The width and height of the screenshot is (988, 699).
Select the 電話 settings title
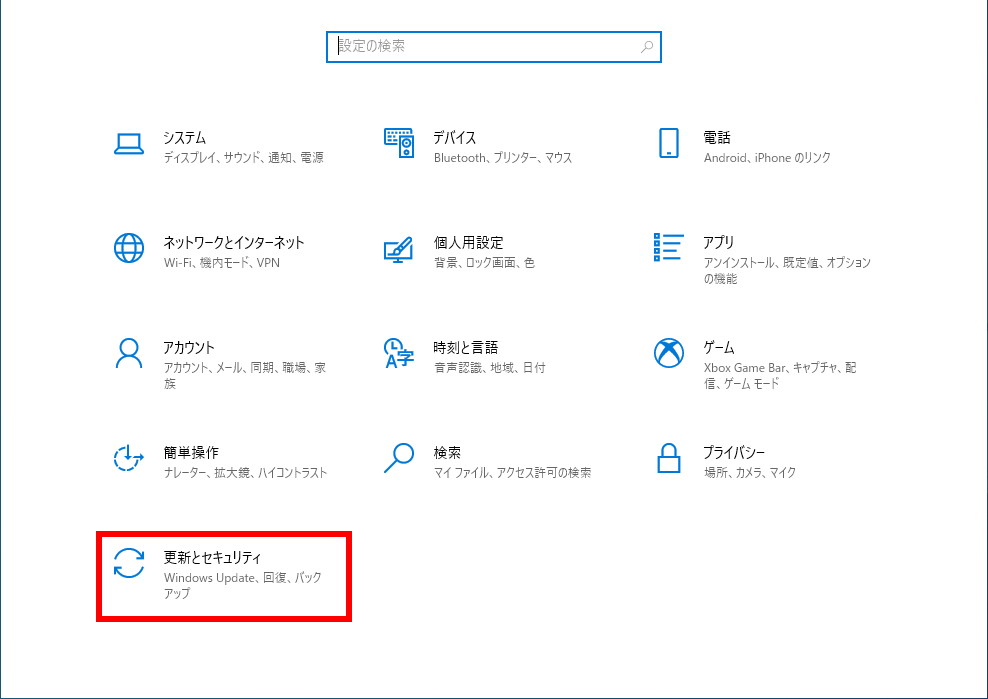pyautogui.click(x=717, y=137)
